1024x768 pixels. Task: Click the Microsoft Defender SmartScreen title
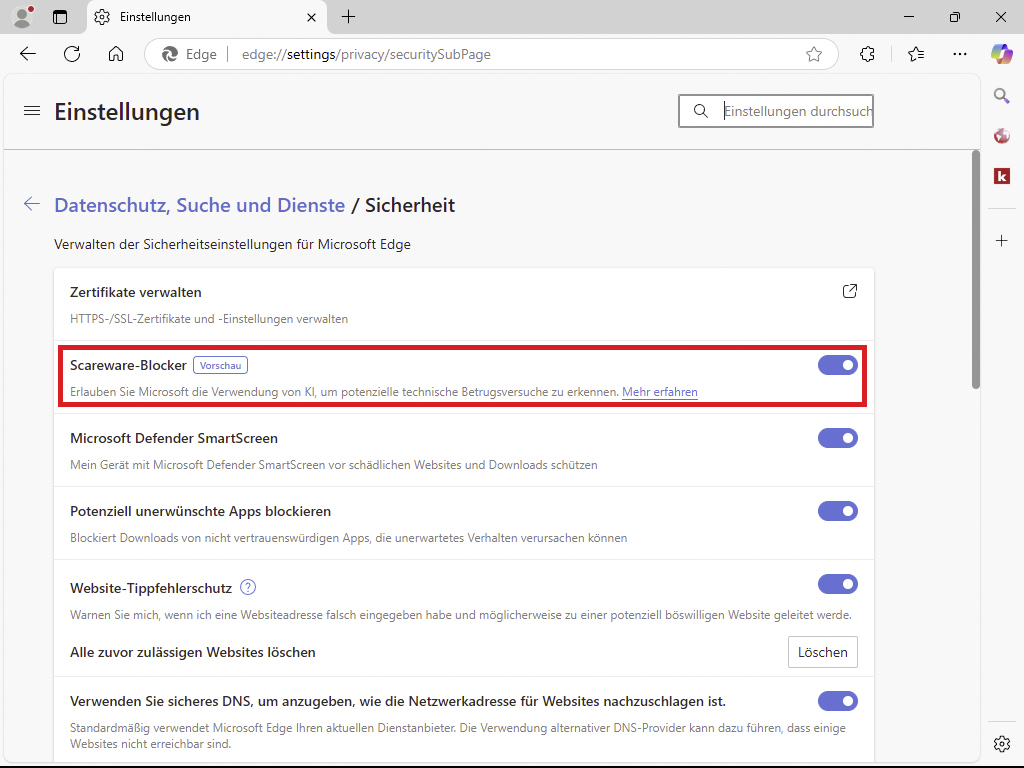tap(174, 438)
